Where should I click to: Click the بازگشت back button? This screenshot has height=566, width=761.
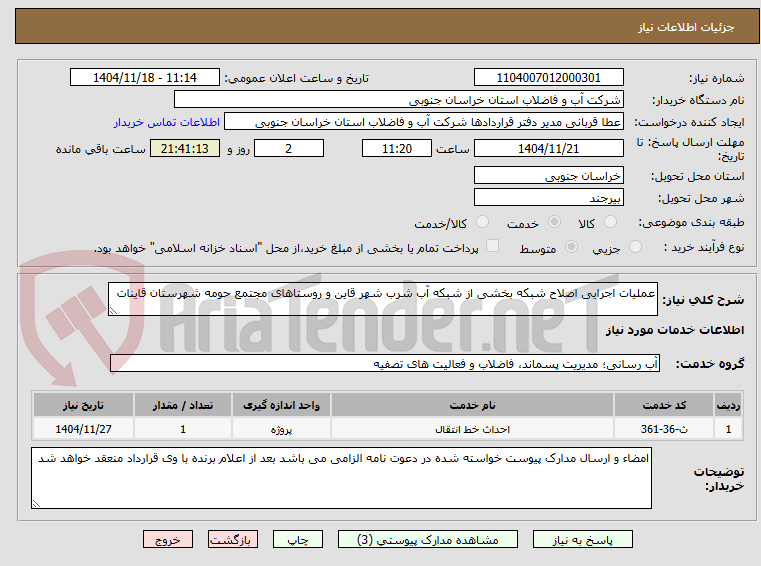point(232,540)
